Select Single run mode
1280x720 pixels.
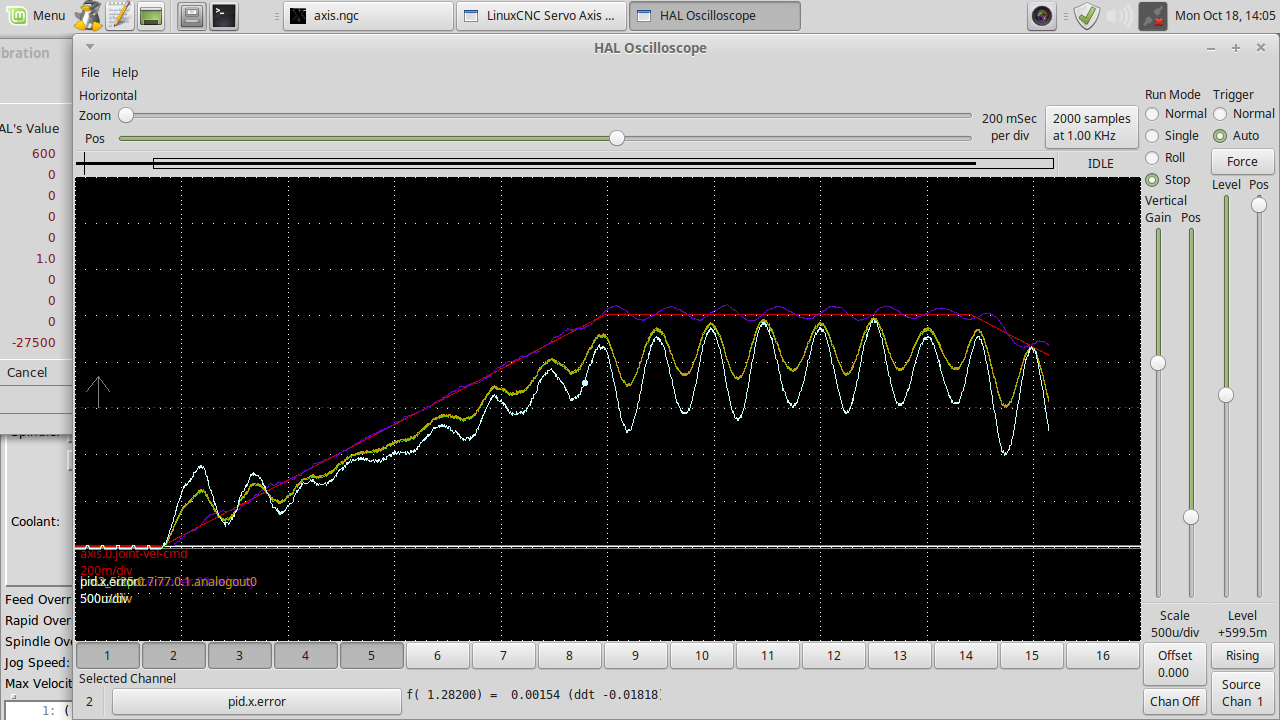pos(1172,136)
